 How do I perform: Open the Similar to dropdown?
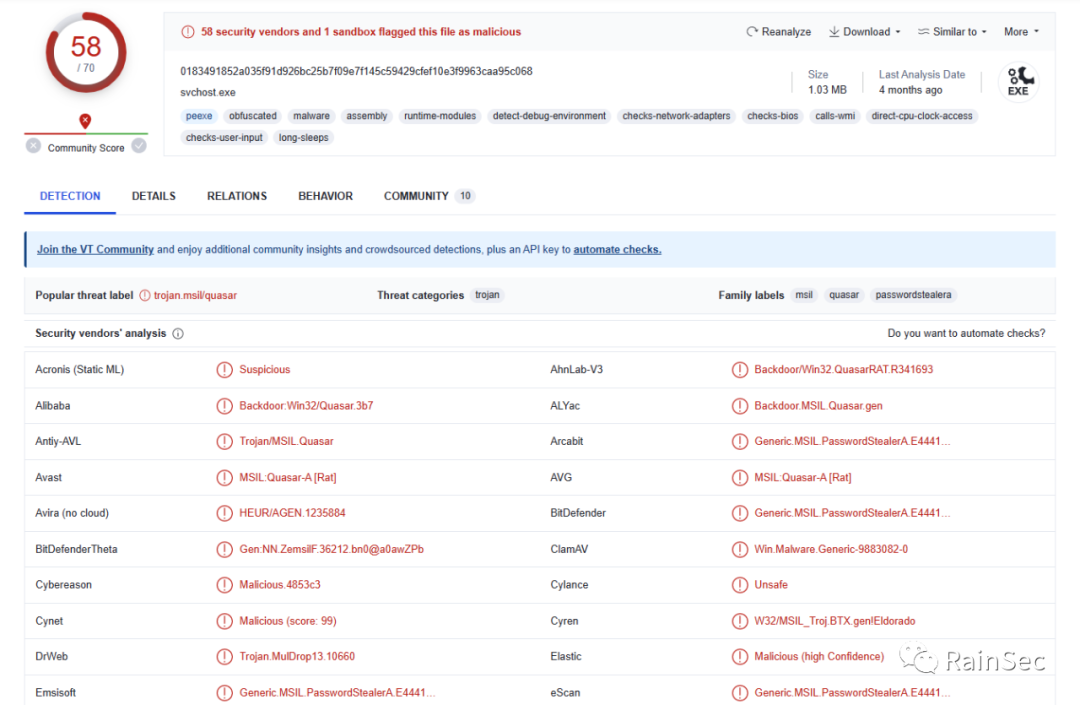(x=953, y=32)
